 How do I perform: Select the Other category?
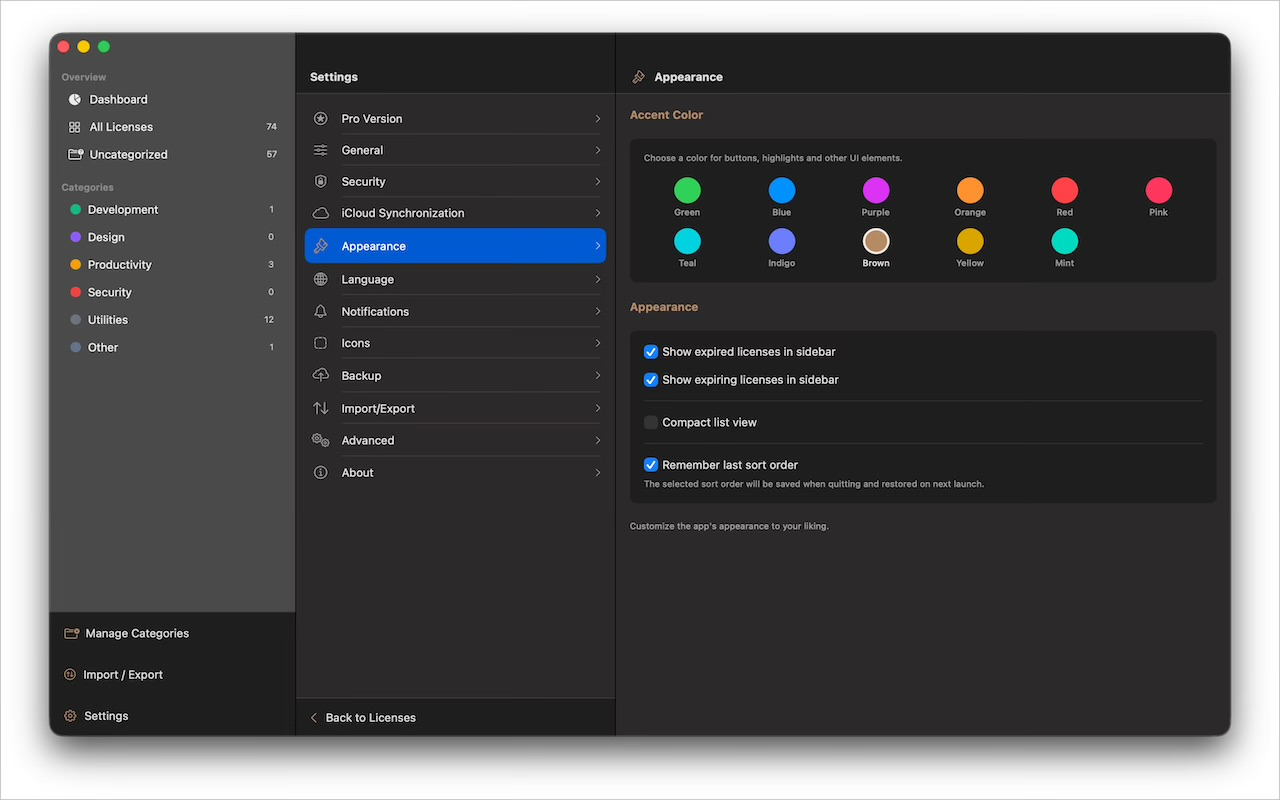click(172, 347)
